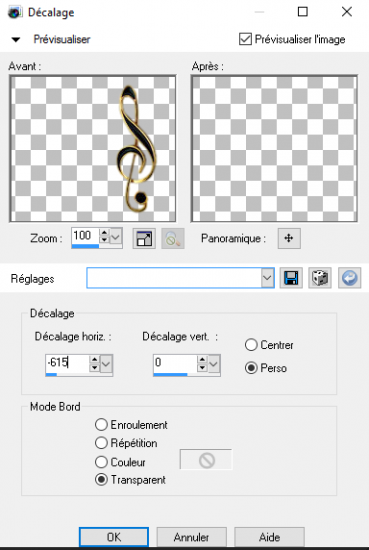This screenshot has height=550, width=369.
Task: Click the reset to default arrow icon
Action: click(x=349, y=278)
